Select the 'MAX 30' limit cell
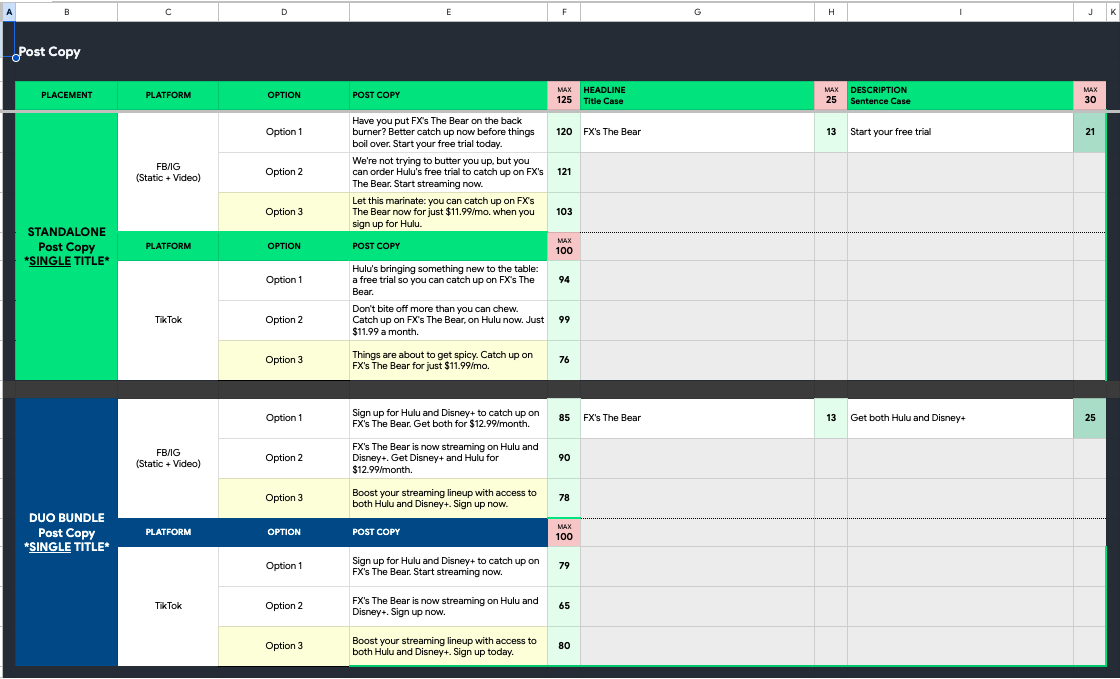Image resolution: width=1120 pixels, height=679 pixels. click(x=1090, y=96)
